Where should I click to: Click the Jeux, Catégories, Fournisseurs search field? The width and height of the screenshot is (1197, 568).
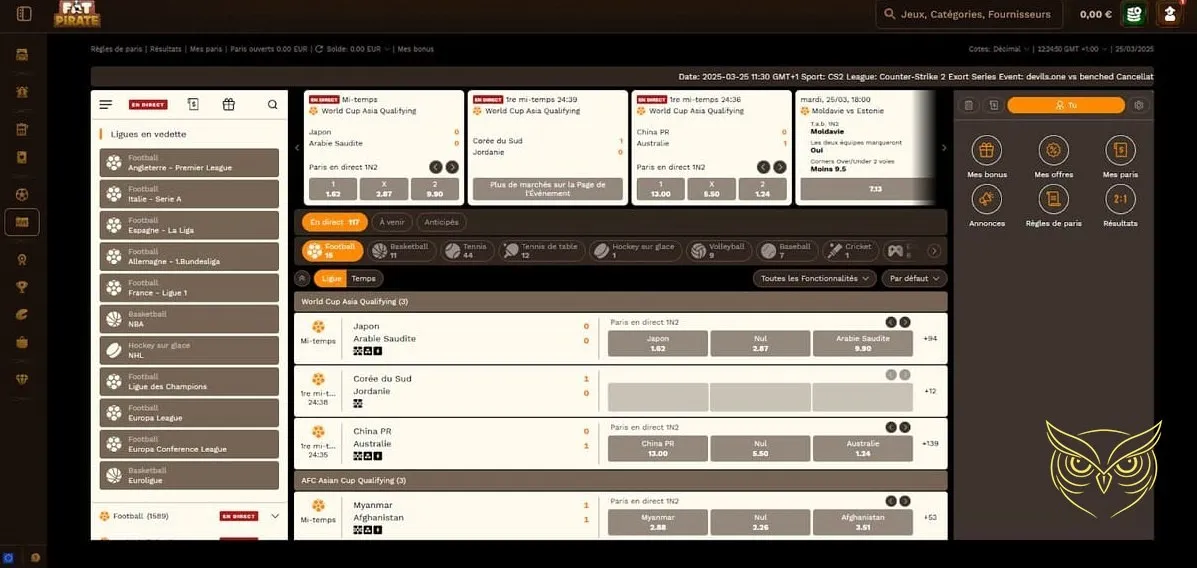pyautogui.click(x=975, y=14)
